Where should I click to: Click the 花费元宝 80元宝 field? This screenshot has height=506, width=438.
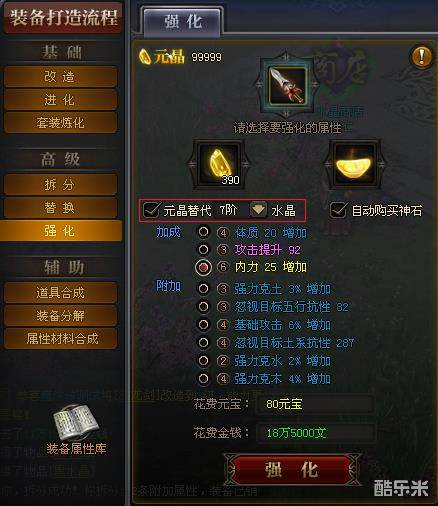pyautogui.click(x=315, y=404)
